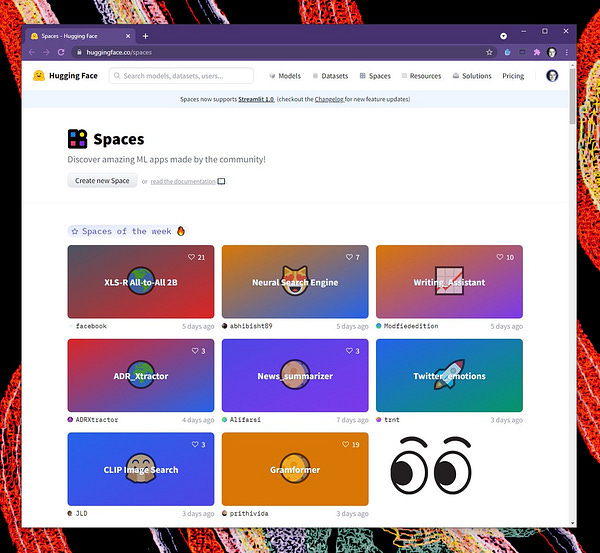Screen dimensions: 600x553
Task: Click the heart on Neural Search Engine card
Action: [x=346, y=257]
